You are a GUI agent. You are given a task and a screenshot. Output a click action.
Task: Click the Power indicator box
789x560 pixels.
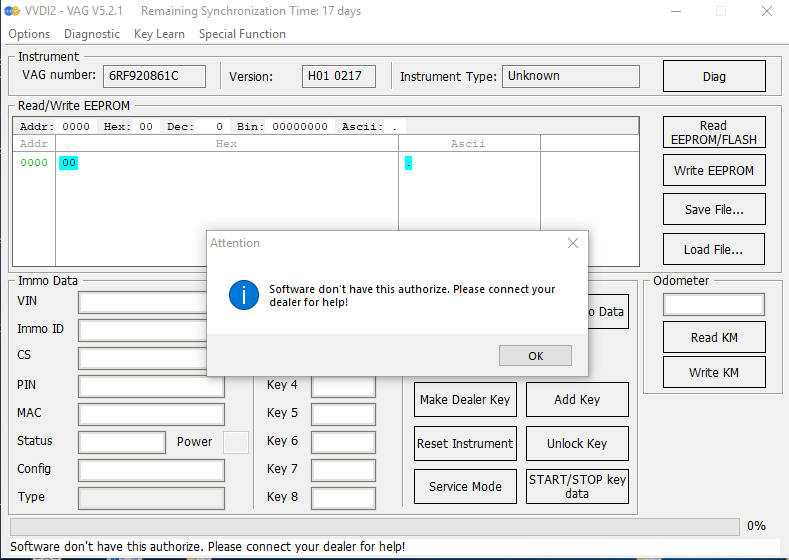[236, 442]
